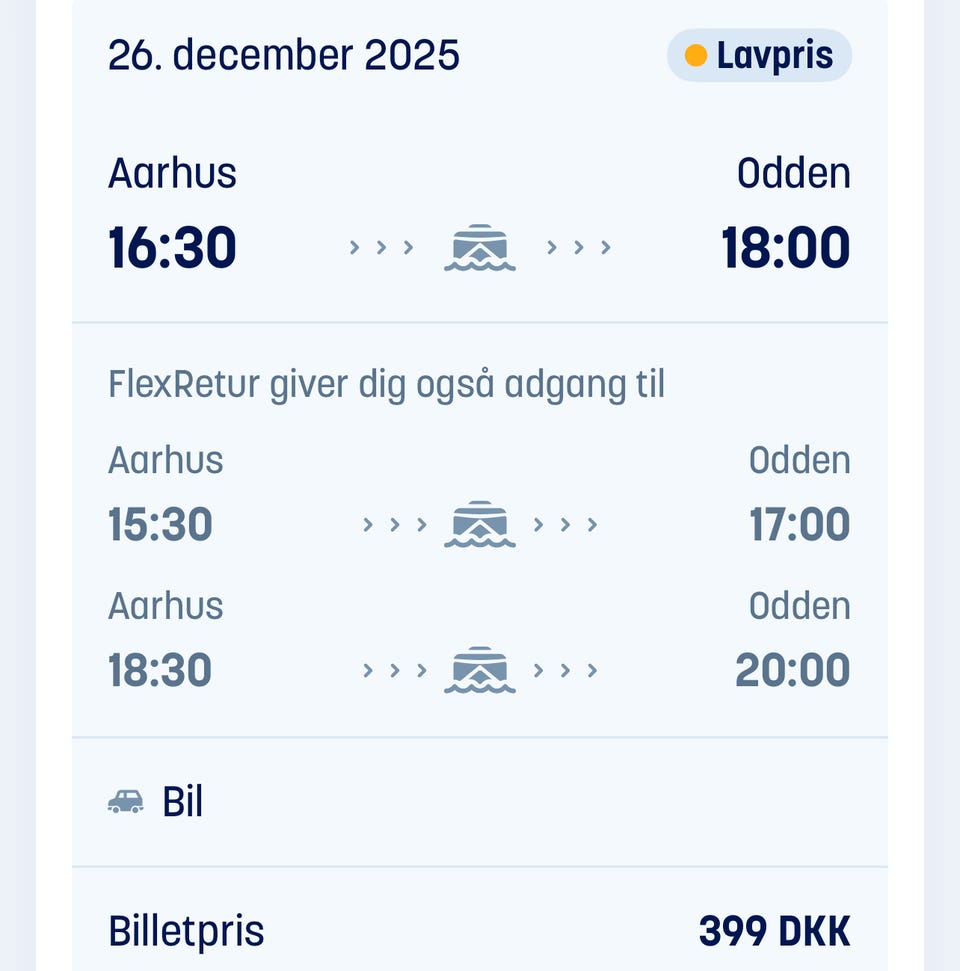Screen dimensions: 960x971
Task: Tap the 26. december 2025 date
Action: [x=284, y=56]
